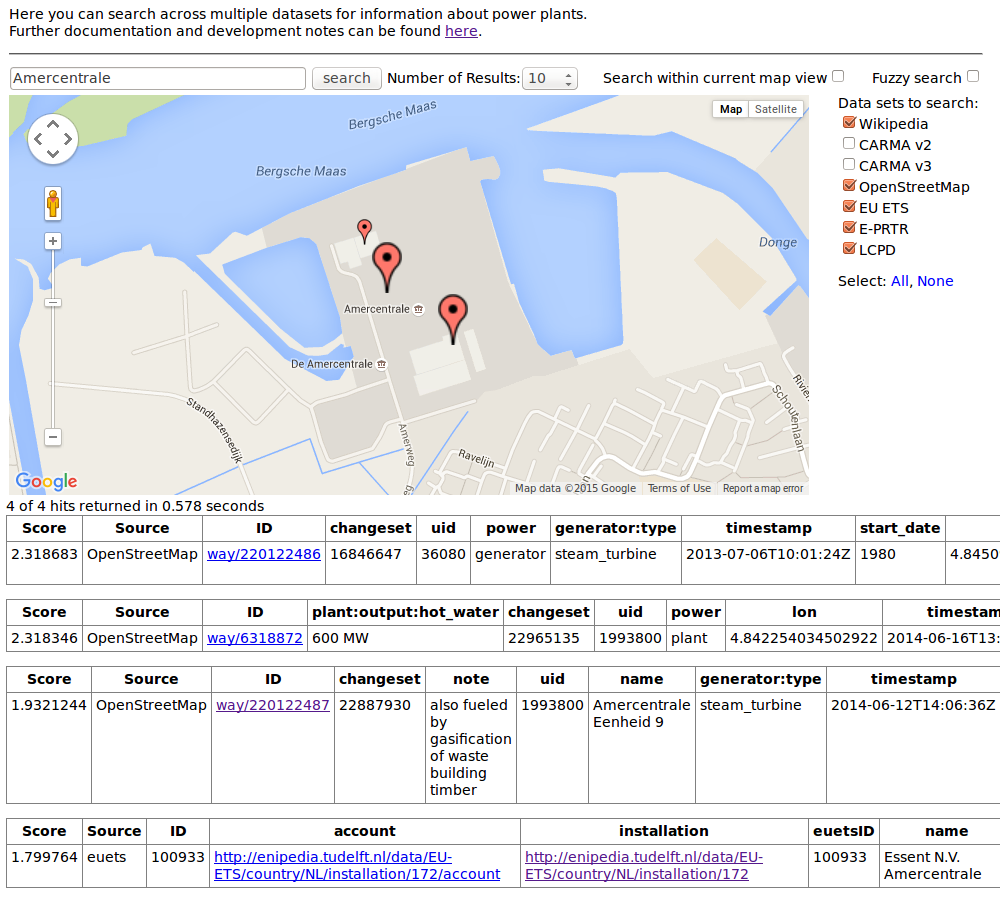The width and height of the screenshot is (1000, 900).
Task: Uncheck the OpenStreetMap dataset
Action: (849, 186)
